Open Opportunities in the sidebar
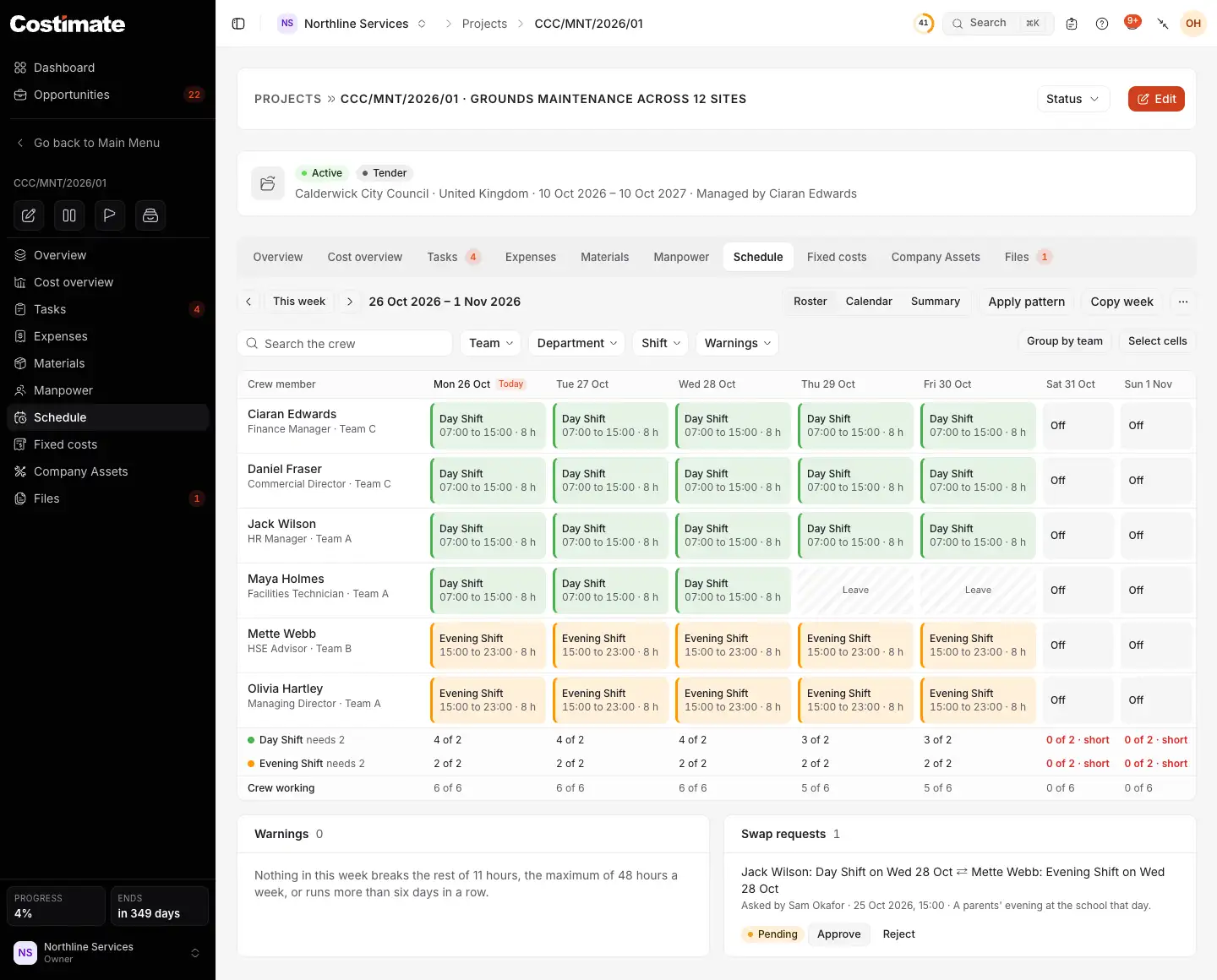1217x980 pixels. point(107,95)
